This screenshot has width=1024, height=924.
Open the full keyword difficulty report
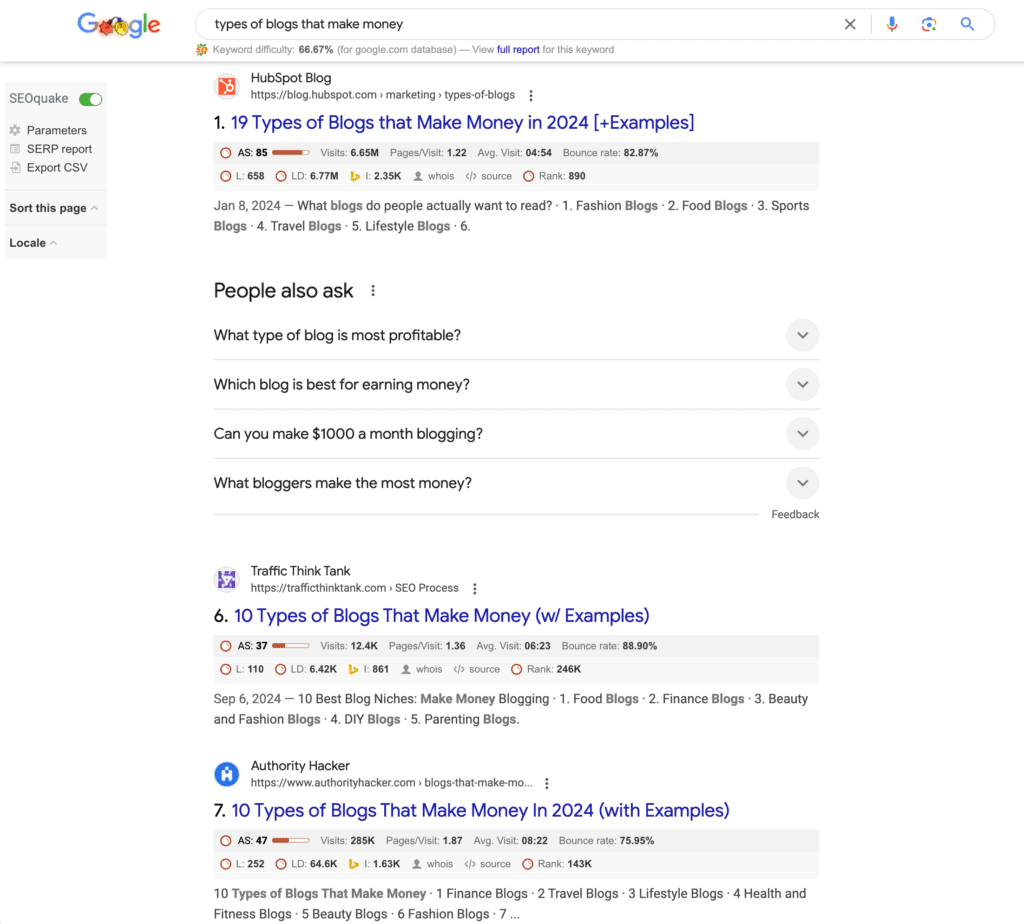point(520,49)
